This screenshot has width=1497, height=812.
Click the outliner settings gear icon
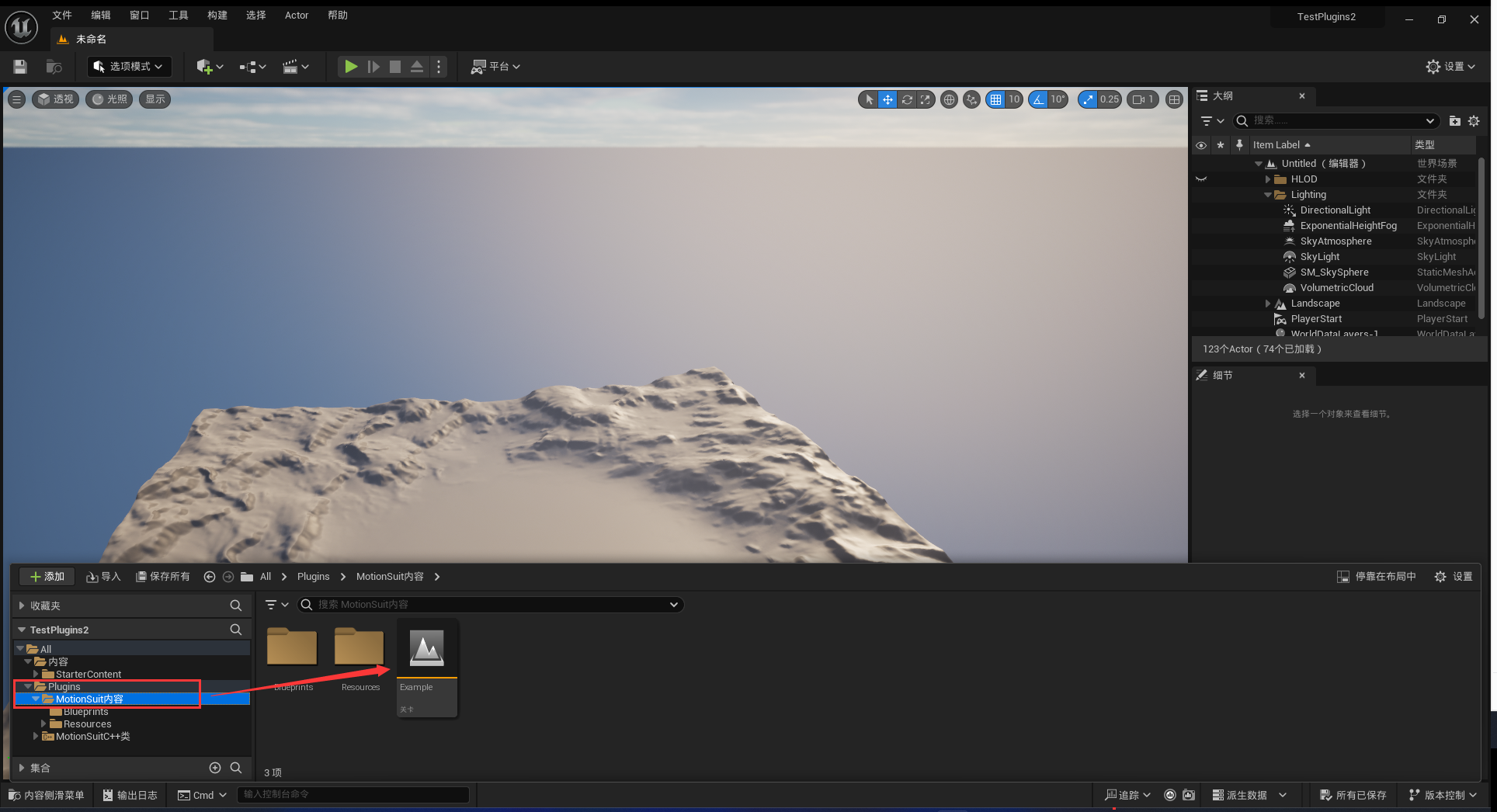click(x=1474, y=121)
